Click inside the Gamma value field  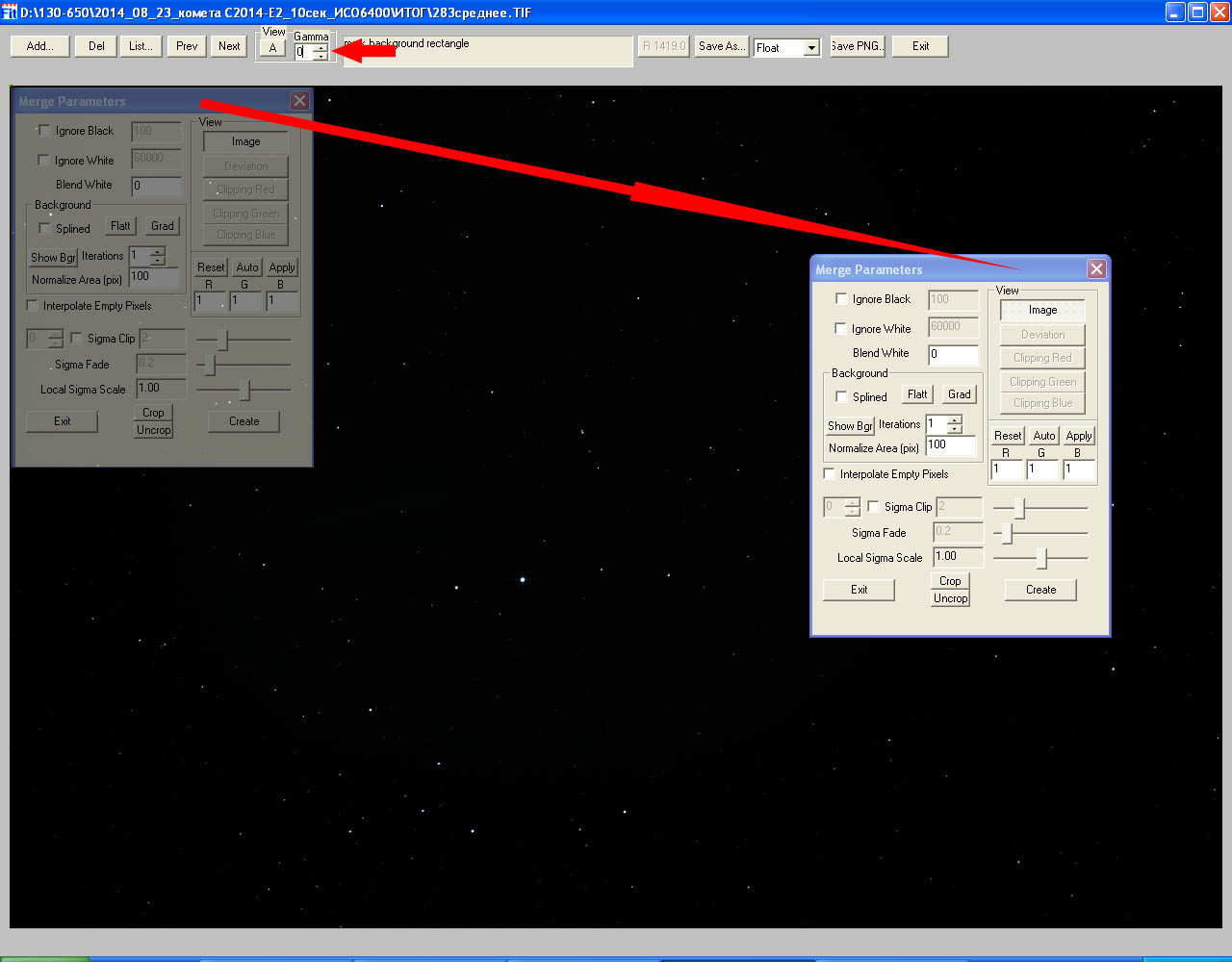point(303,53)
